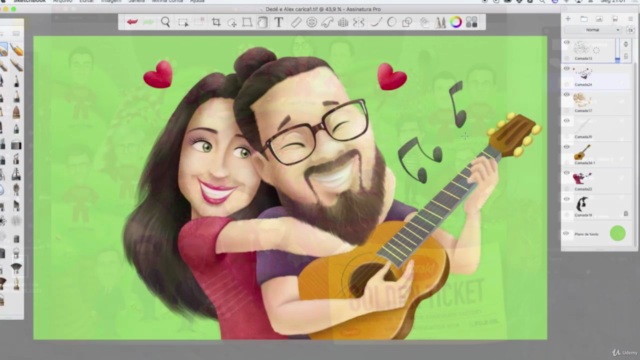Adjust the Camada13 blue opacity slider
Viewport: 640px width, 360px height.
(x=617, y=51)
